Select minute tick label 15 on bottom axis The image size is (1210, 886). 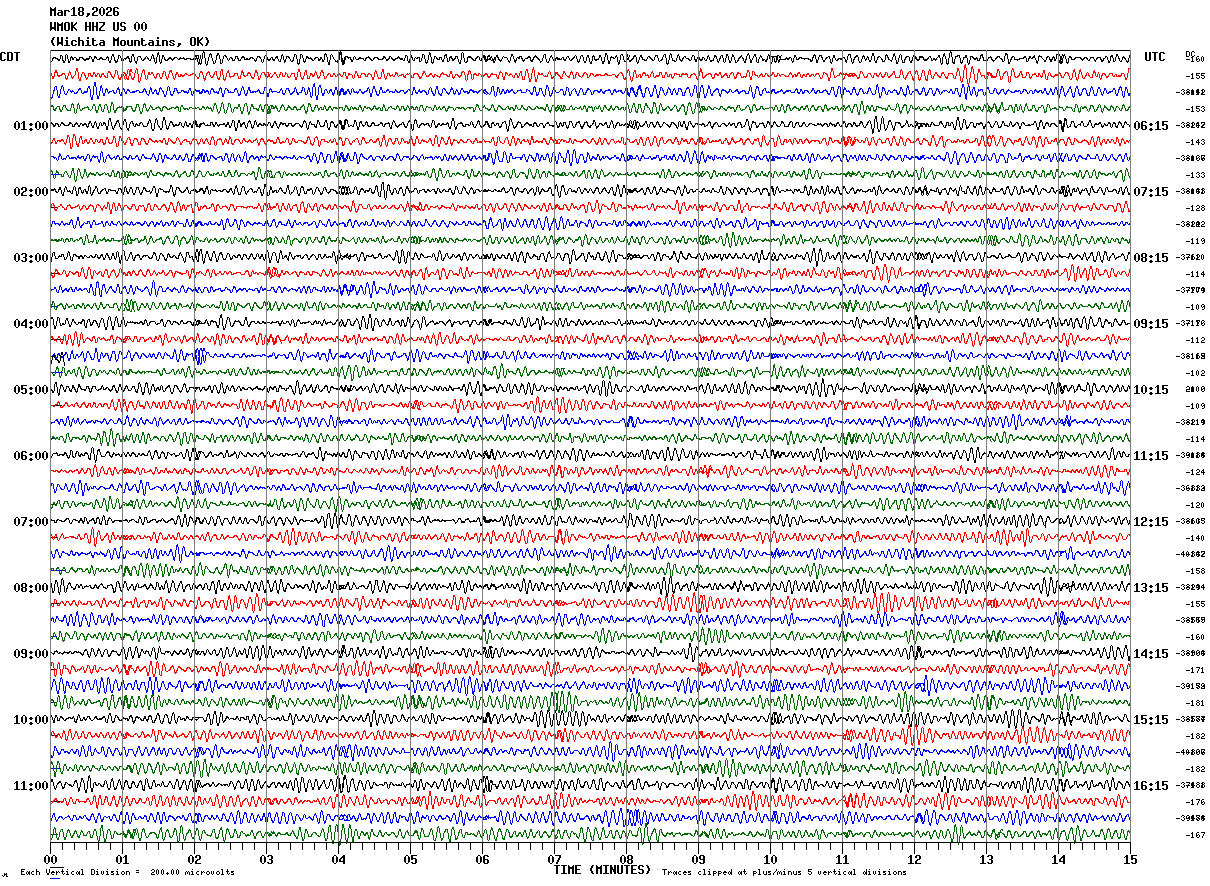[1130, 859]
